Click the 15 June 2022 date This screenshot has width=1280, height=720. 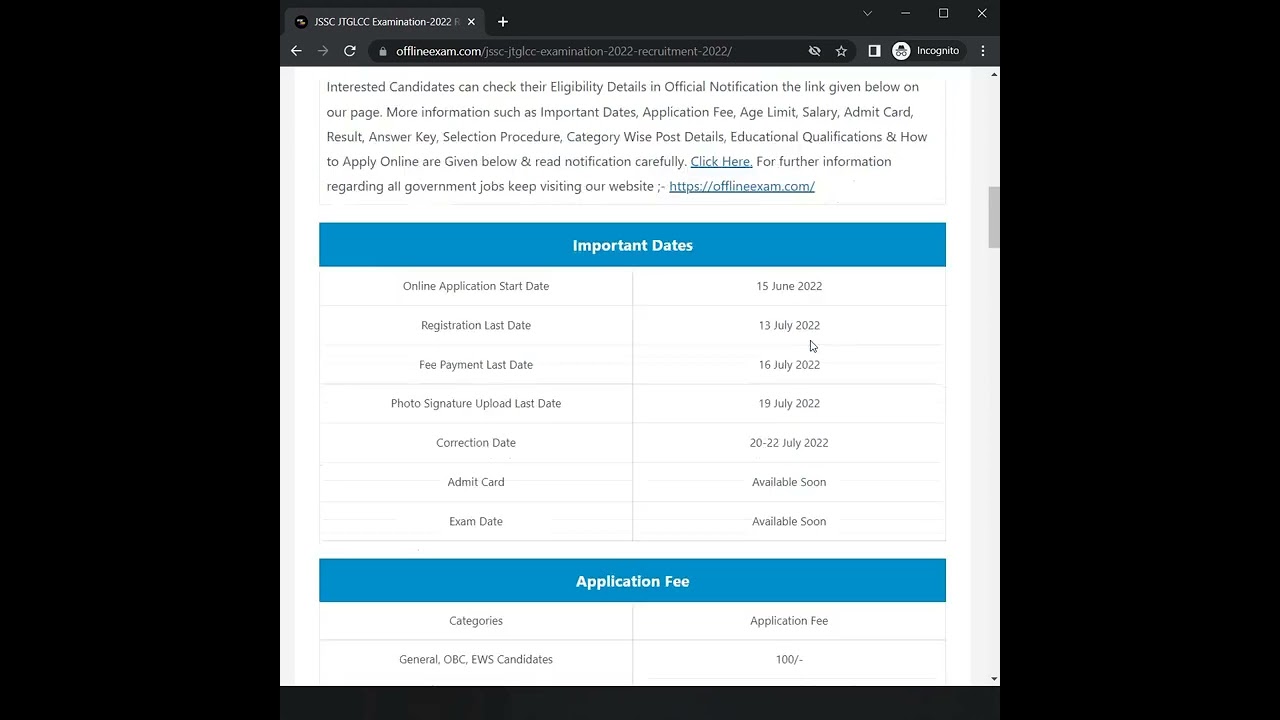click(x=789, y=286)
